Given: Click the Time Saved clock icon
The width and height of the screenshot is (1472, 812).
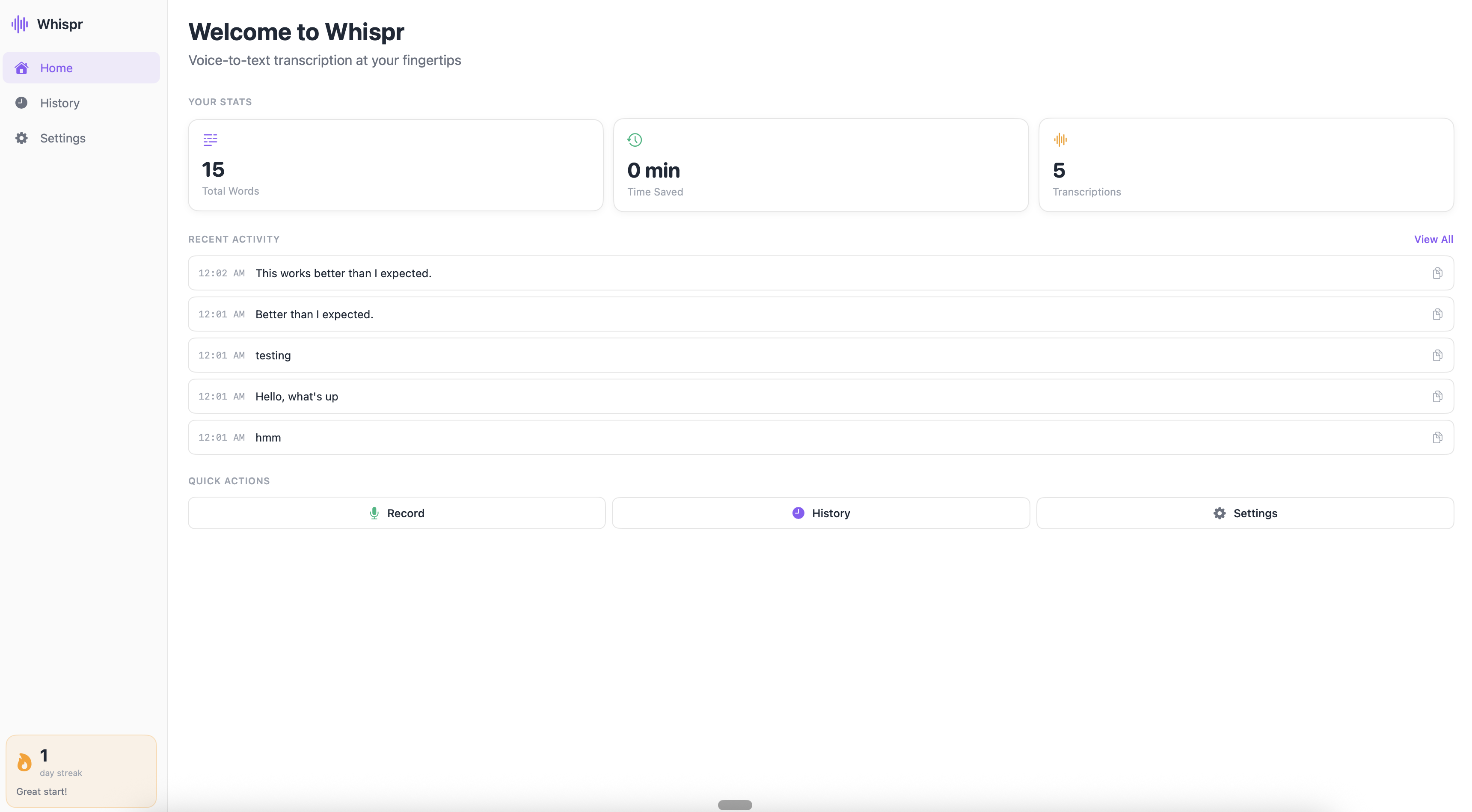Looking at the screenshot, I should tap(635, 139).
